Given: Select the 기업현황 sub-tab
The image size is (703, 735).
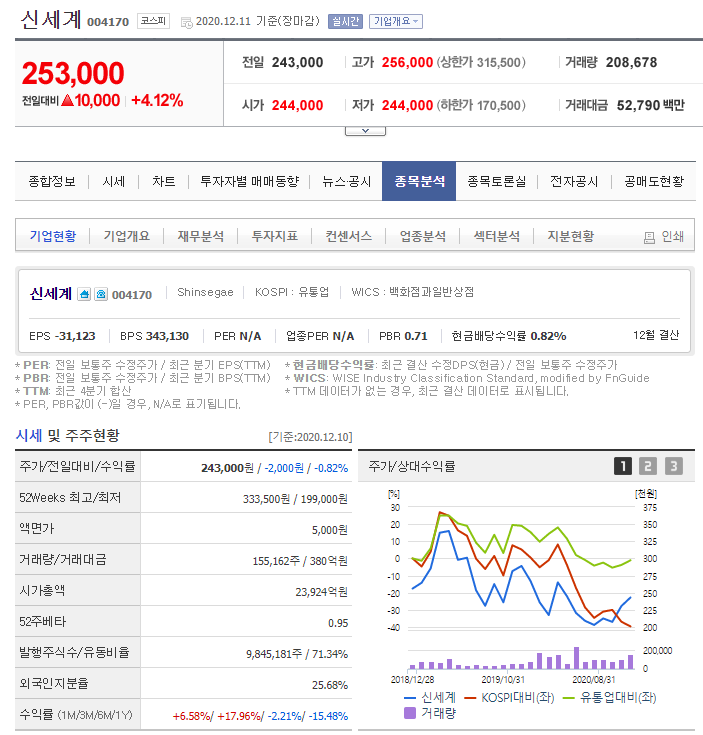Looking at the screenshot, I should tap(52, 236).
